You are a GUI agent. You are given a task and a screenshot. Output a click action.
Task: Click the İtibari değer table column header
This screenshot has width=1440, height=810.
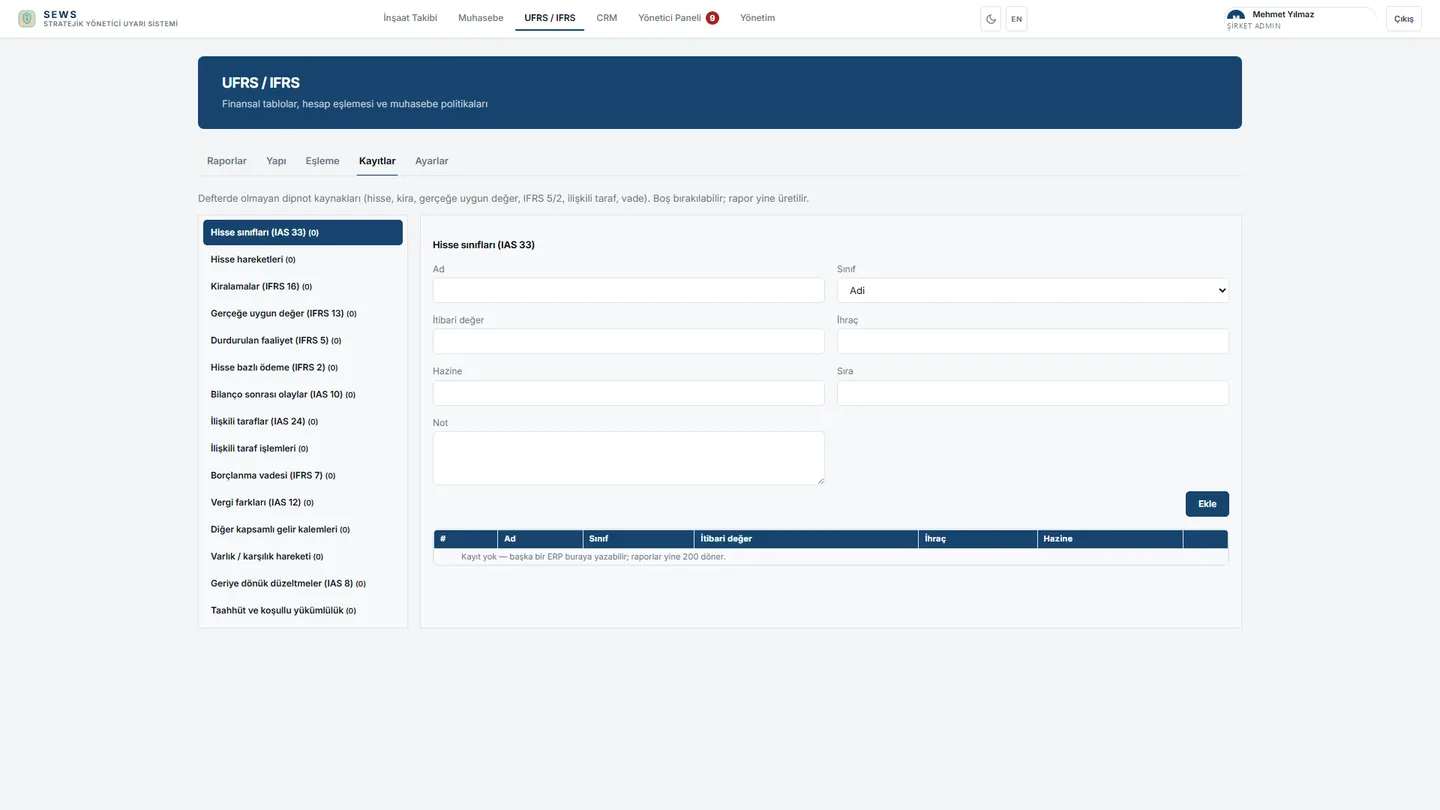pyautogui.click(x=806, y=539)
